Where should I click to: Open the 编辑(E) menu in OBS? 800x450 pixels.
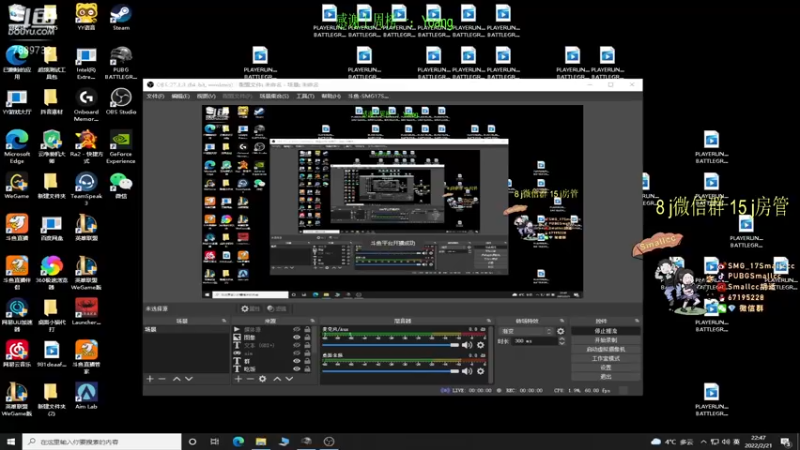[180, 96]
